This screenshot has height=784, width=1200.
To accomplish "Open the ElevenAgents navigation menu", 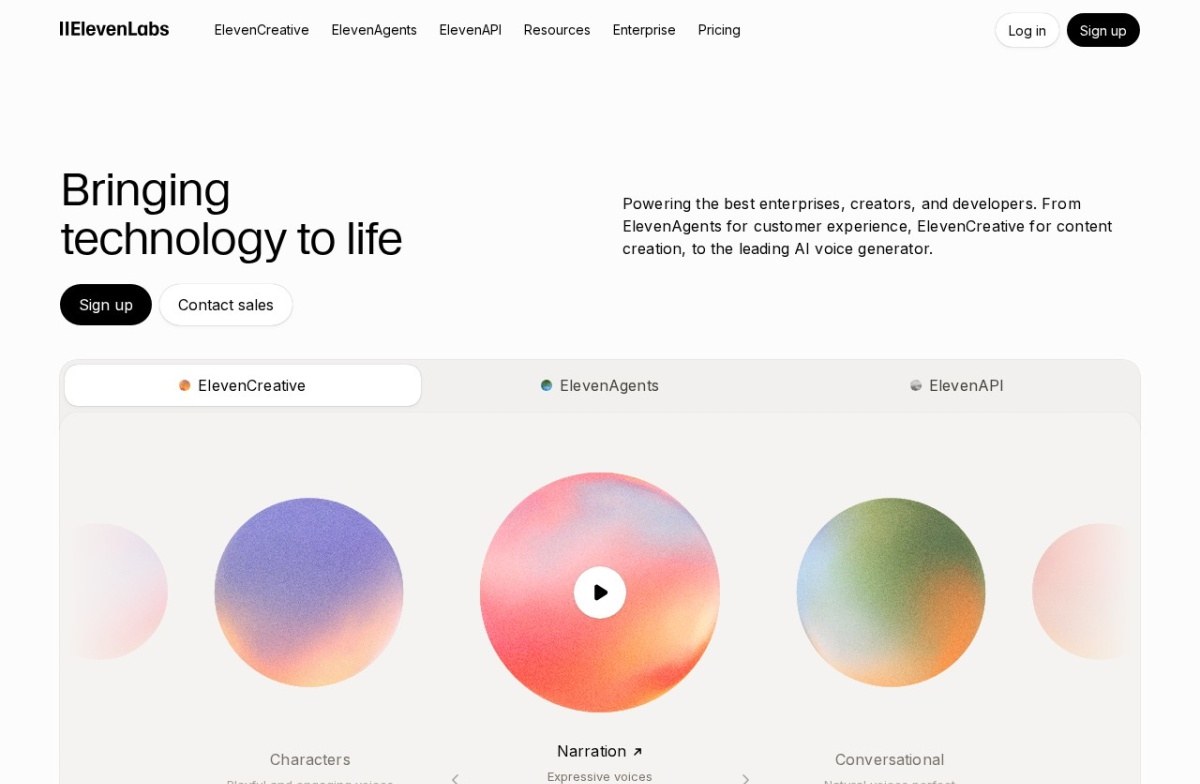I will [374, 30].
